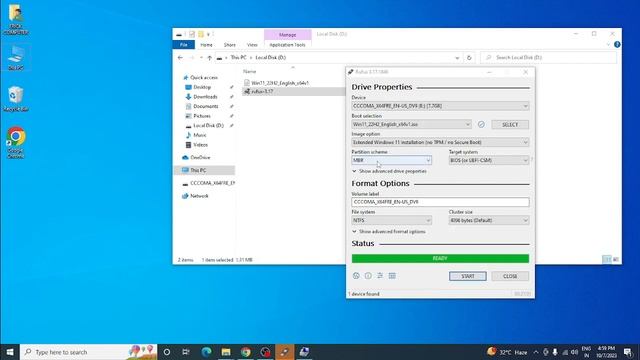Click the checksum icon beside Boot selection
640x360 pixels.
[481, 124]
